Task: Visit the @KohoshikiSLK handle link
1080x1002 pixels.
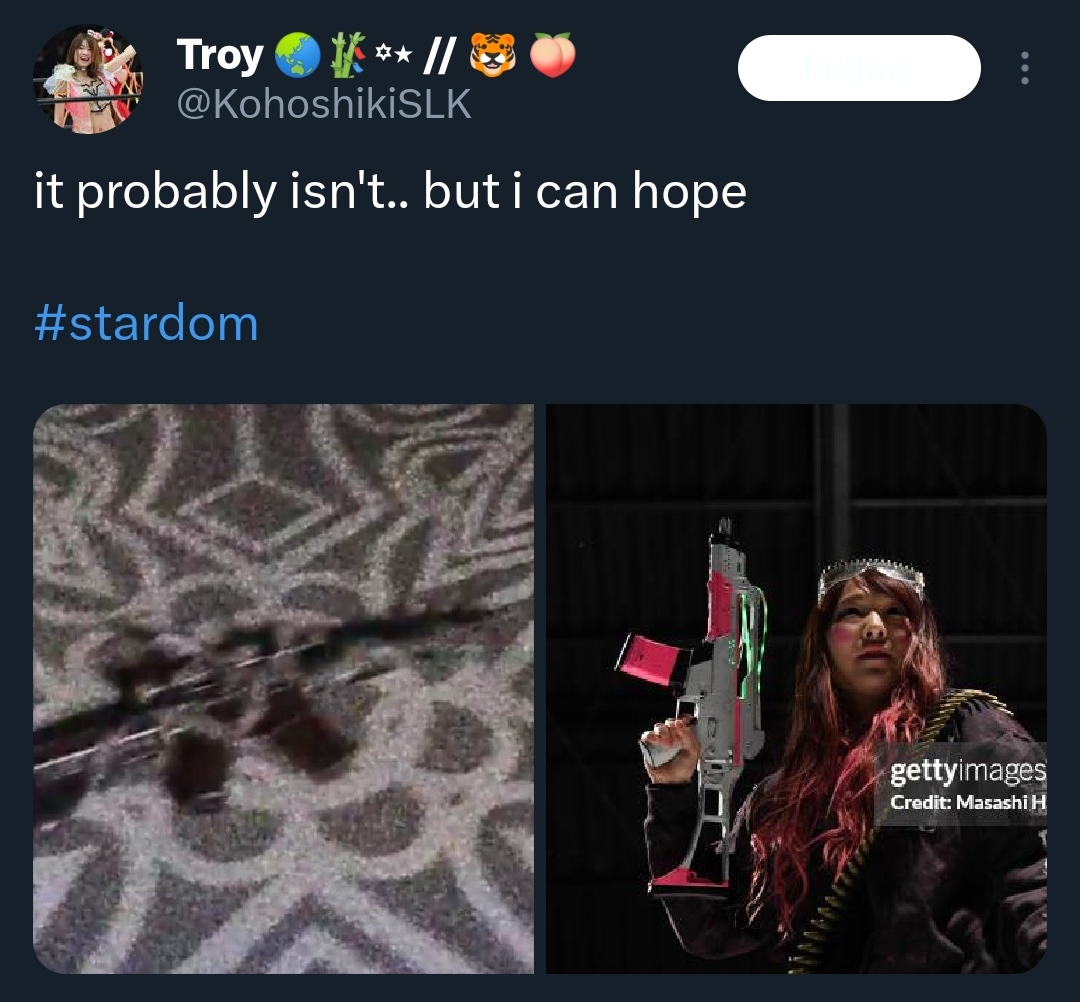Action: [324, 104]
